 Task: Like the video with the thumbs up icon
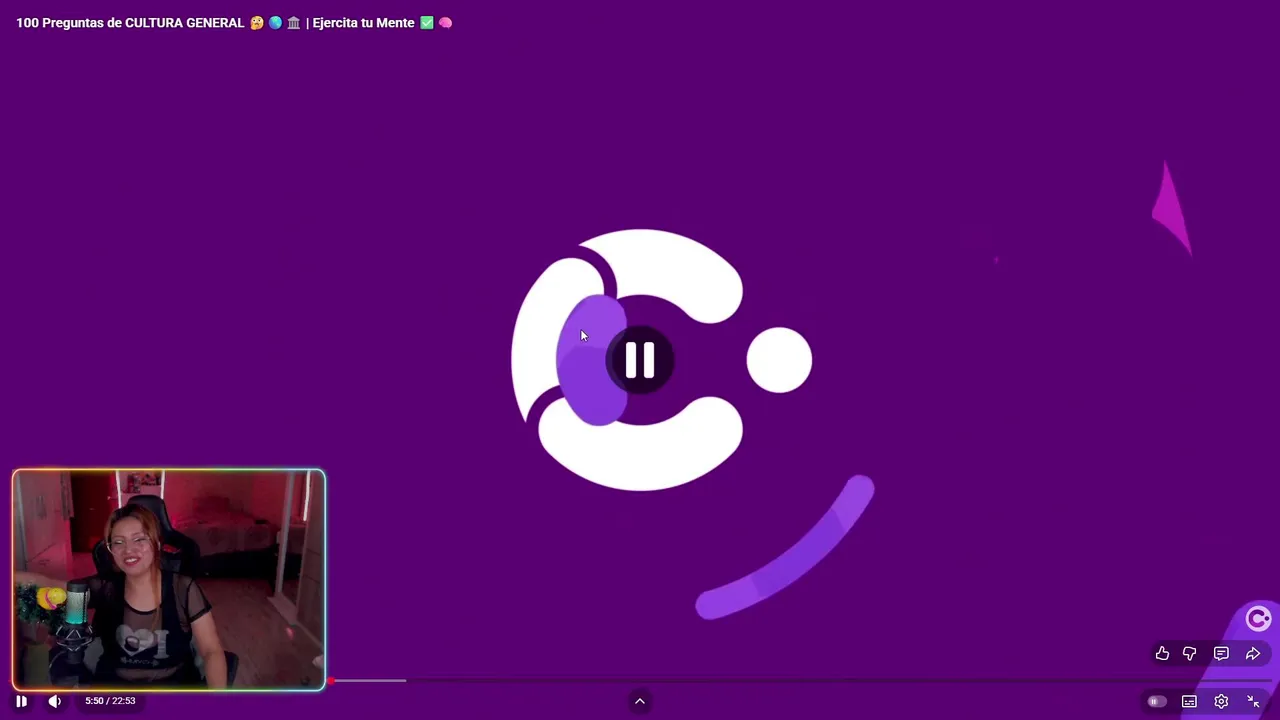1162,653
